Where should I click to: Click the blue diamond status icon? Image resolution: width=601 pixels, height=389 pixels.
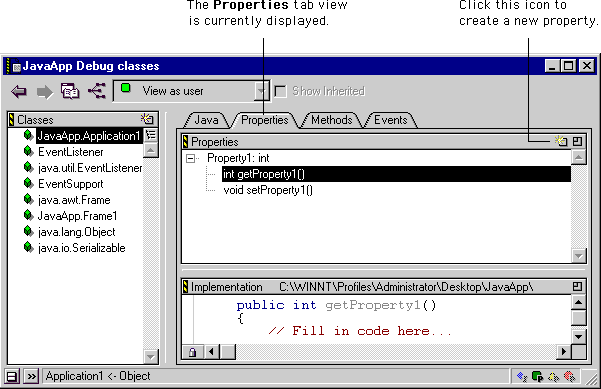tap(522, 377)
